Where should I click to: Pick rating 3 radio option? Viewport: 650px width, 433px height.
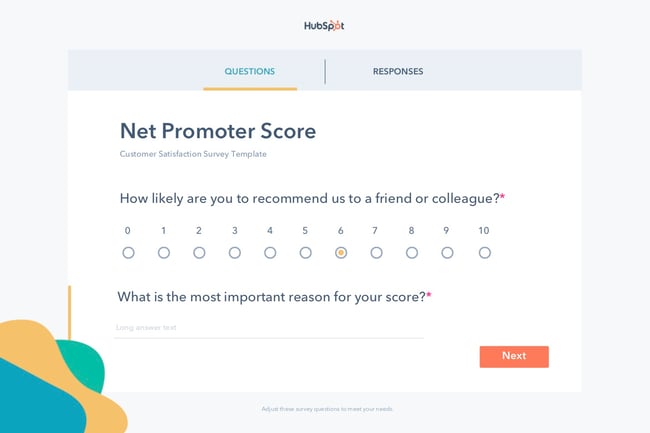(x=235, y=253)
